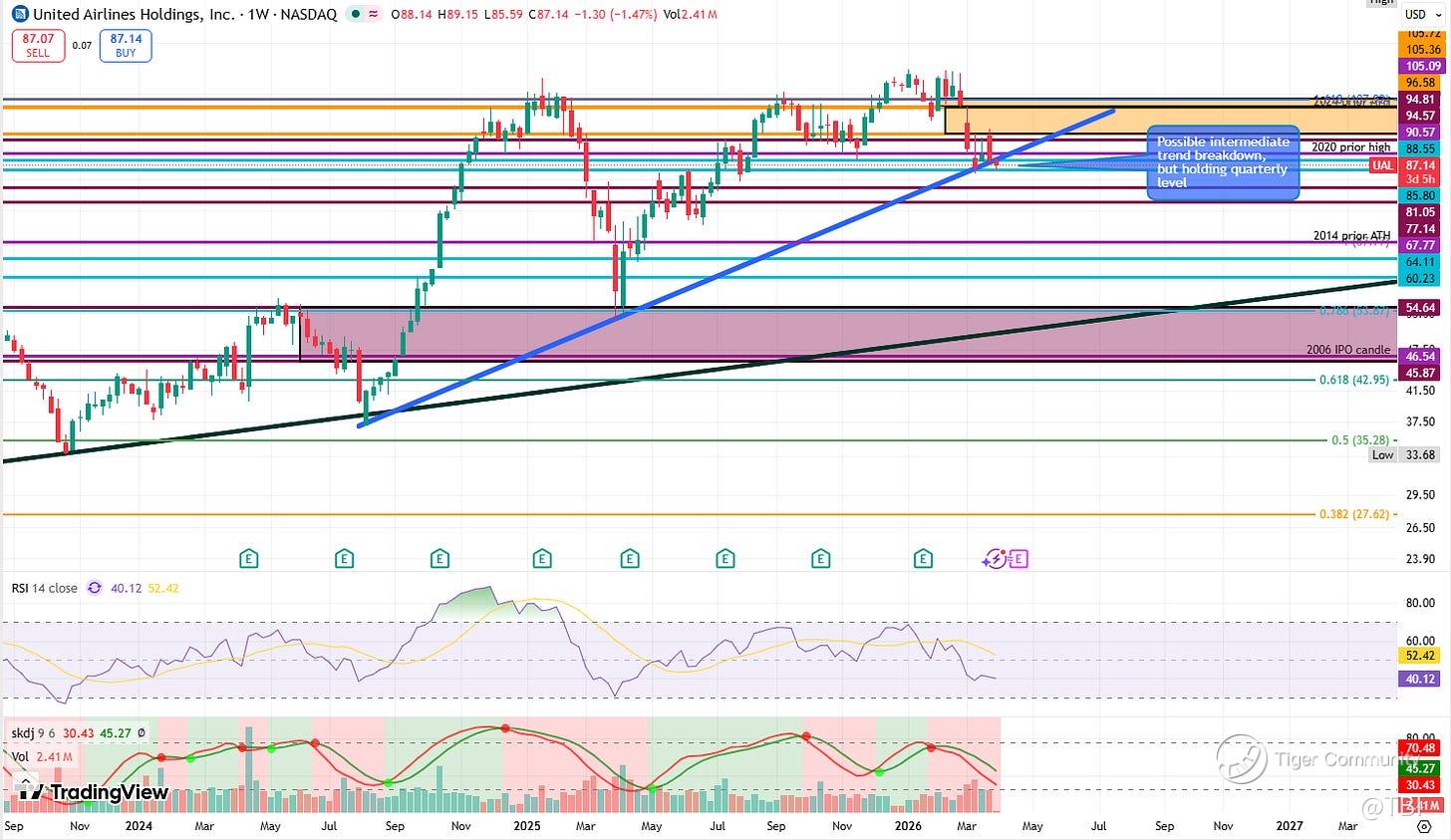This screenshot has height=840, width=1451.
Task: Click the change value −1.30 (−1.47%)
Action: [x=618, y=15]
